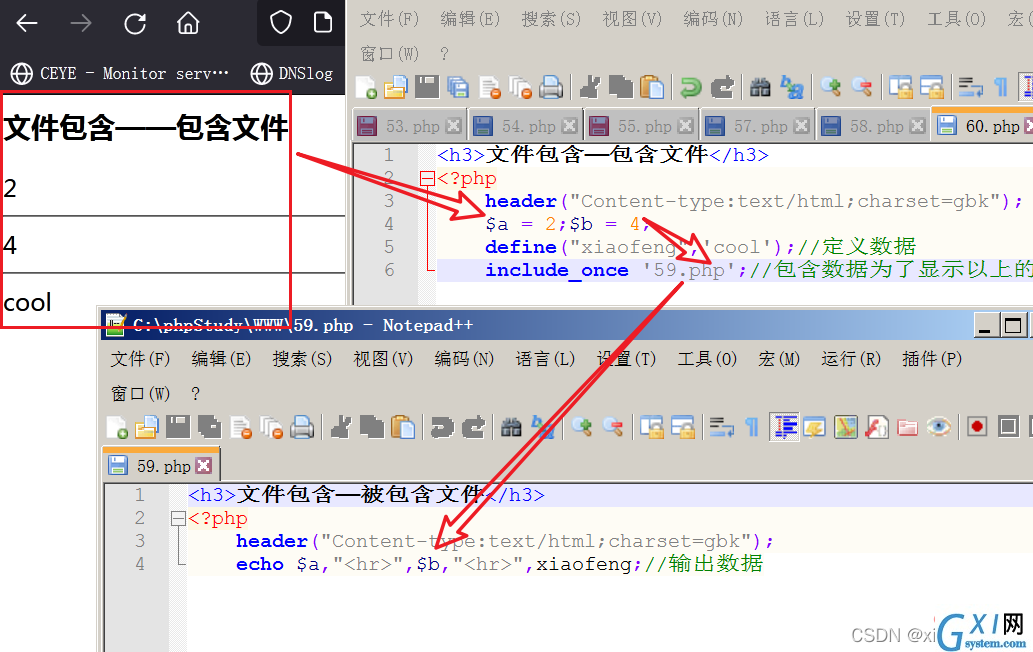Click browser shield tracking protection icon
Image resolution: width=1033 pixels, height=652 pixels.
coord(281,22)
